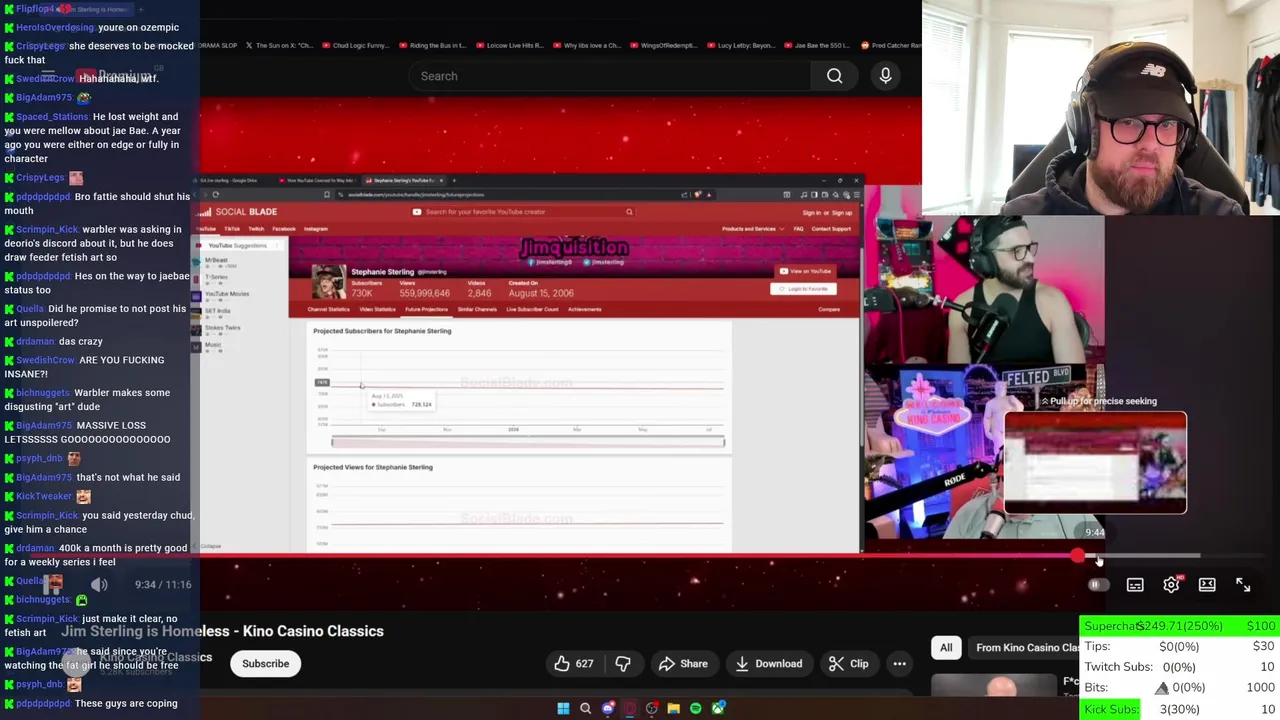Image resolution: width=1280 pixels, height=720 pixels.
Task: Download the video
Action: tap(768, 664)
